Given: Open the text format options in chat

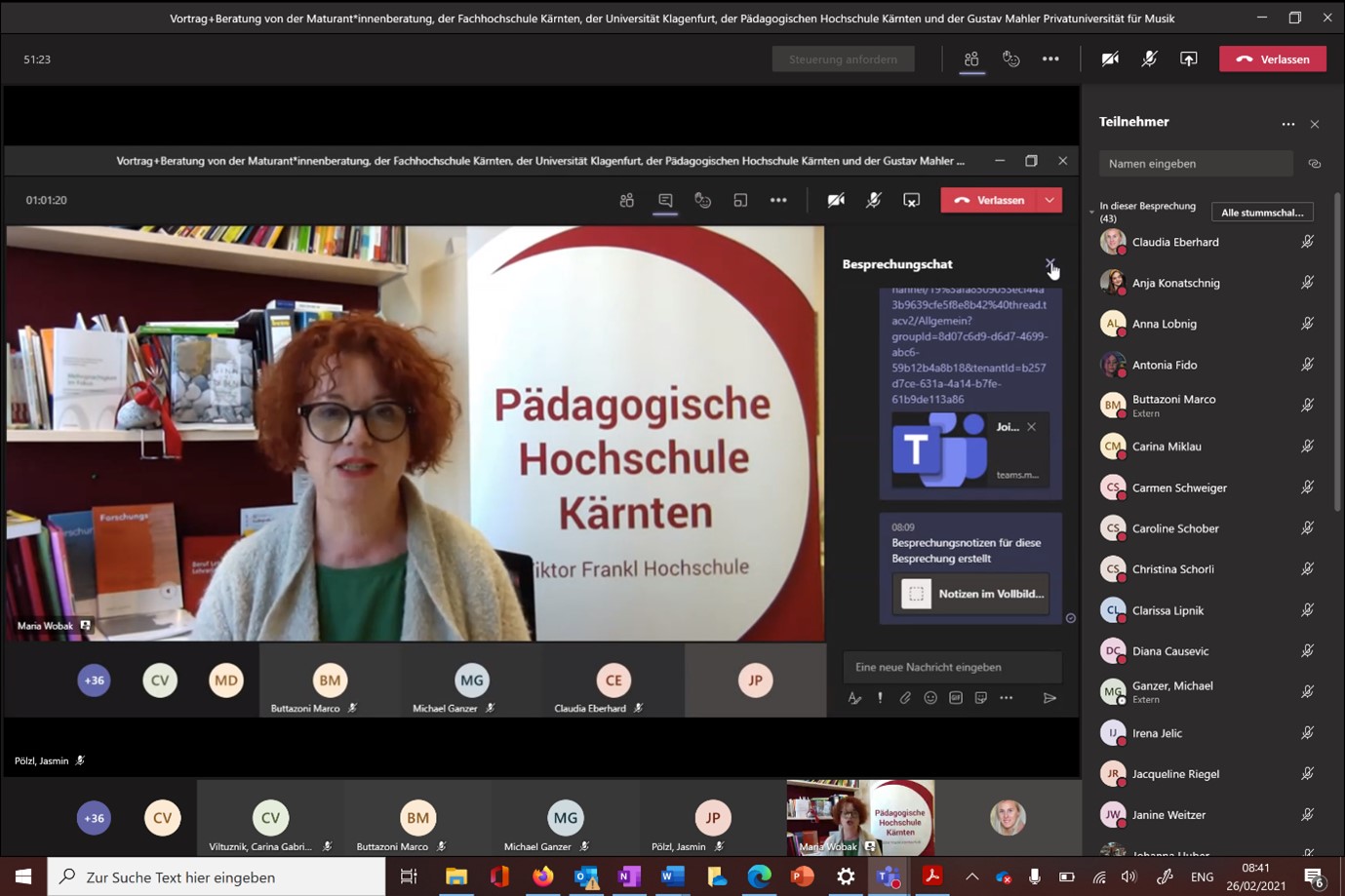Looking at the screenshot, I should (854, 698).
